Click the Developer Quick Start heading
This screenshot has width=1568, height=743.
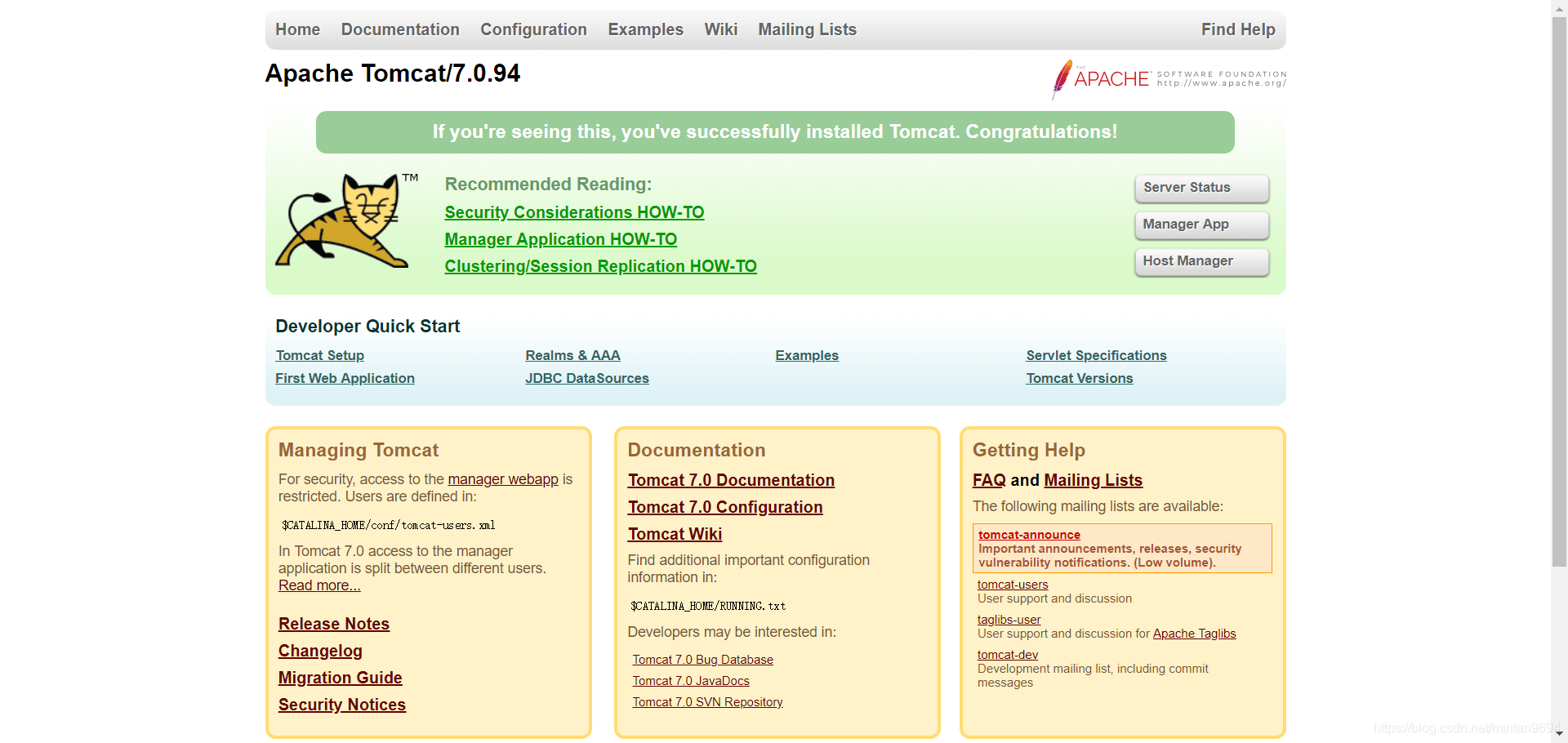point(367,327)
